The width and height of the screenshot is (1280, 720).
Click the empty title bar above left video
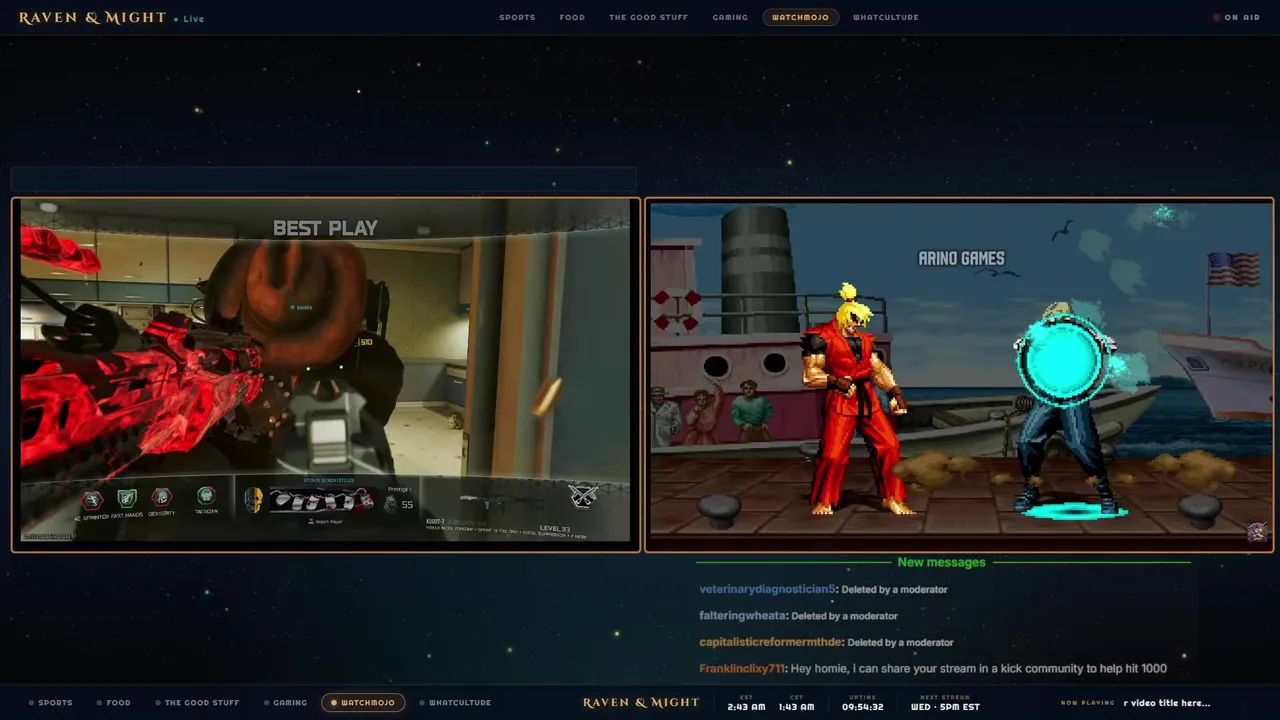[323, 179]
